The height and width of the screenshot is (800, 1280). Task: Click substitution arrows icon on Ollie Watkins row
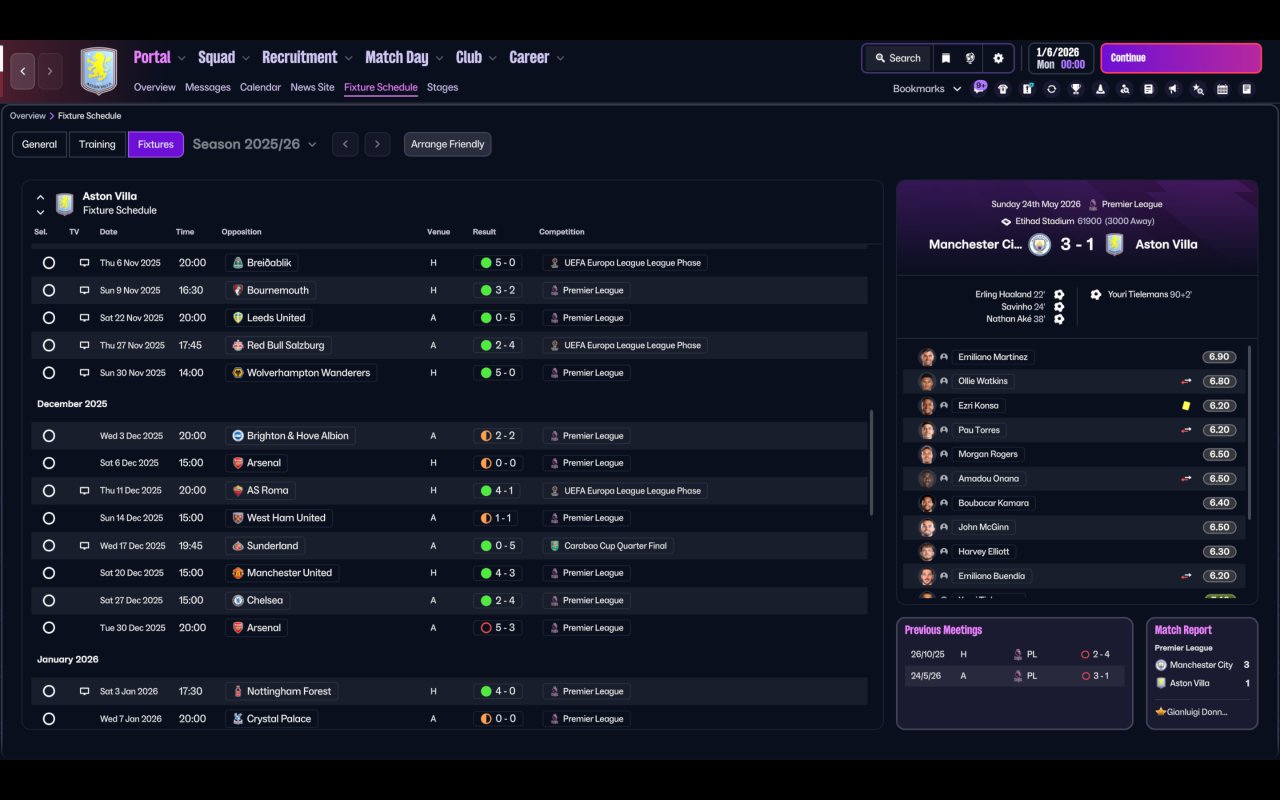coord(1186,381)
